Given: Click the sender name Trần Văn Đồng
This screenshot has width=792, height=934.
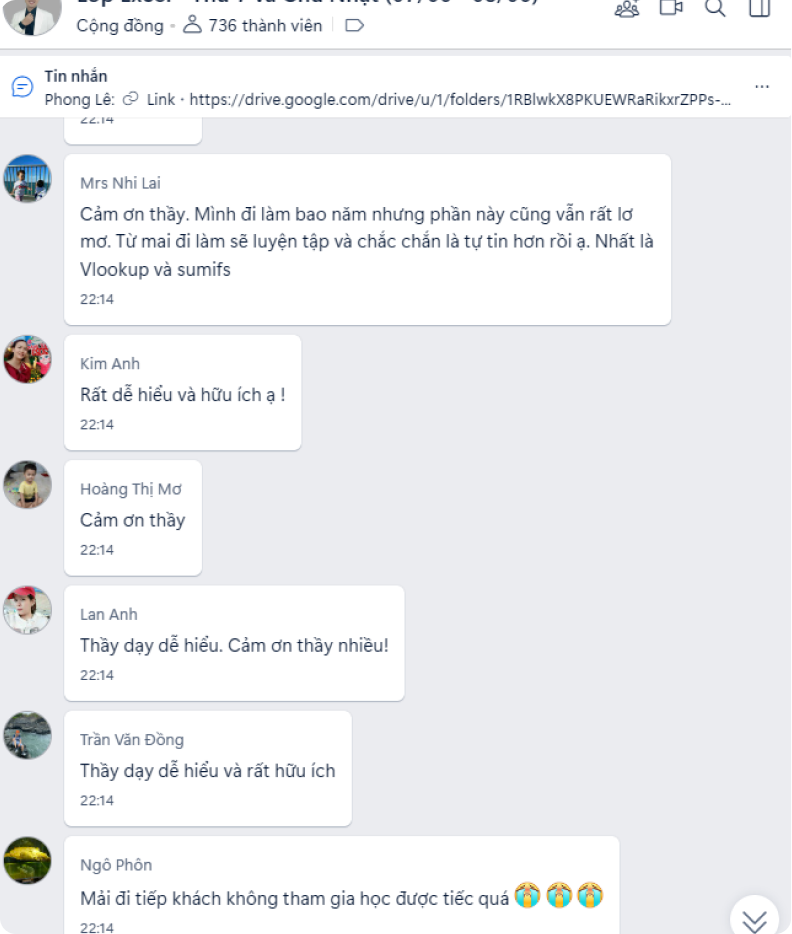Looking at the screenshot, I should [x=132, y=740].
